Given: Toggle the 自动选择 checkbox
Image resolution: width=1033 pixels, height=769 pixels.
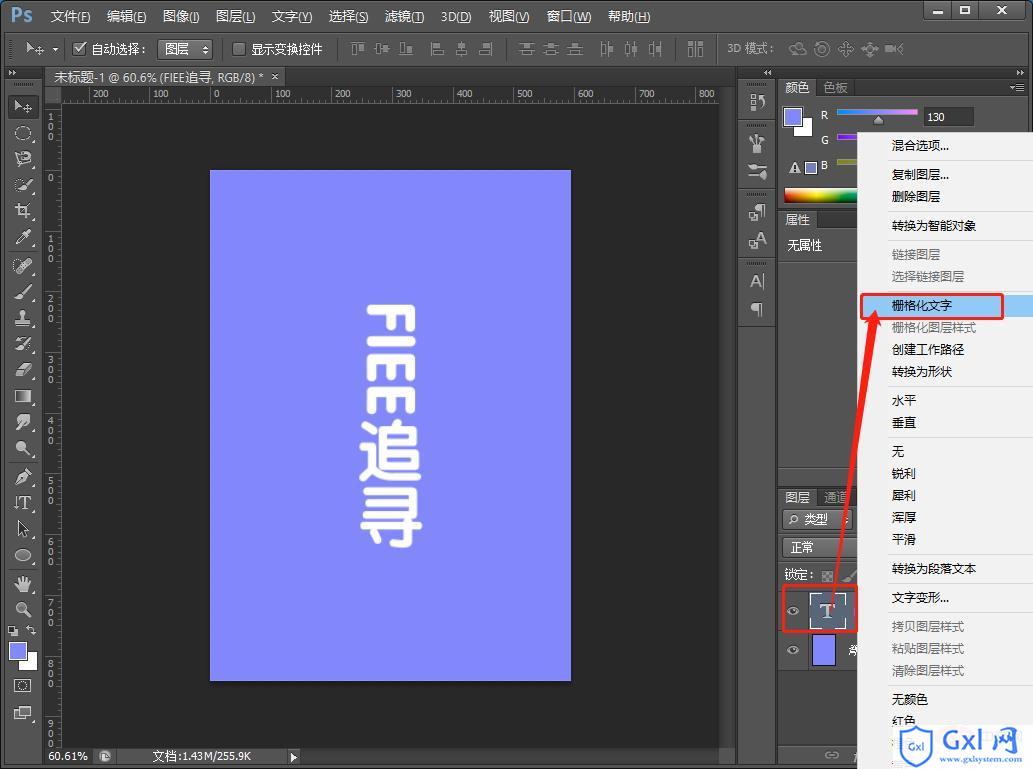Looking at the screenshot, I should click(80, 48).
